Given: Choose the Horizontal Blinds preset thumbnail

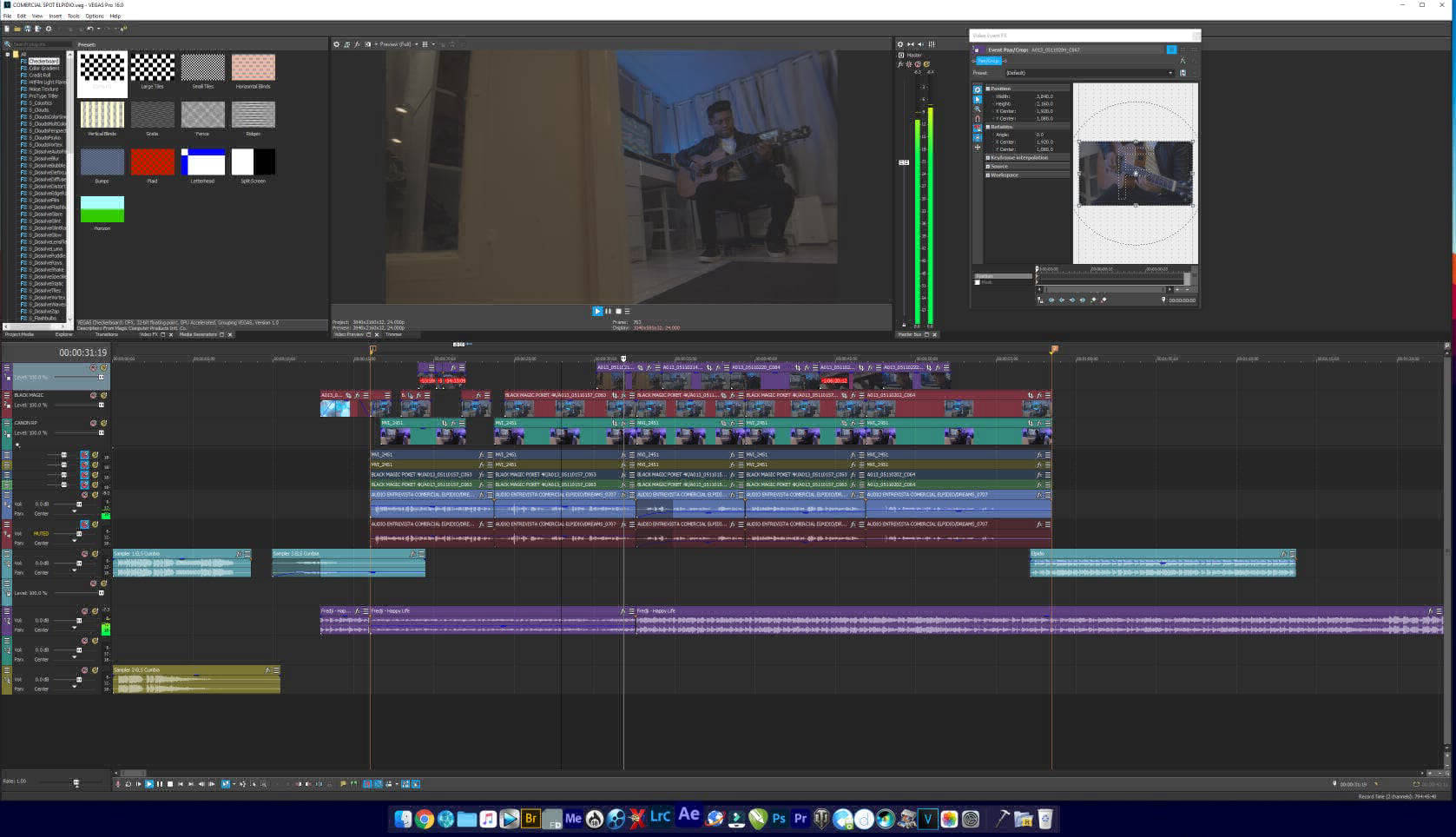Looking at the screenshot, I should [x=254, y=68].
